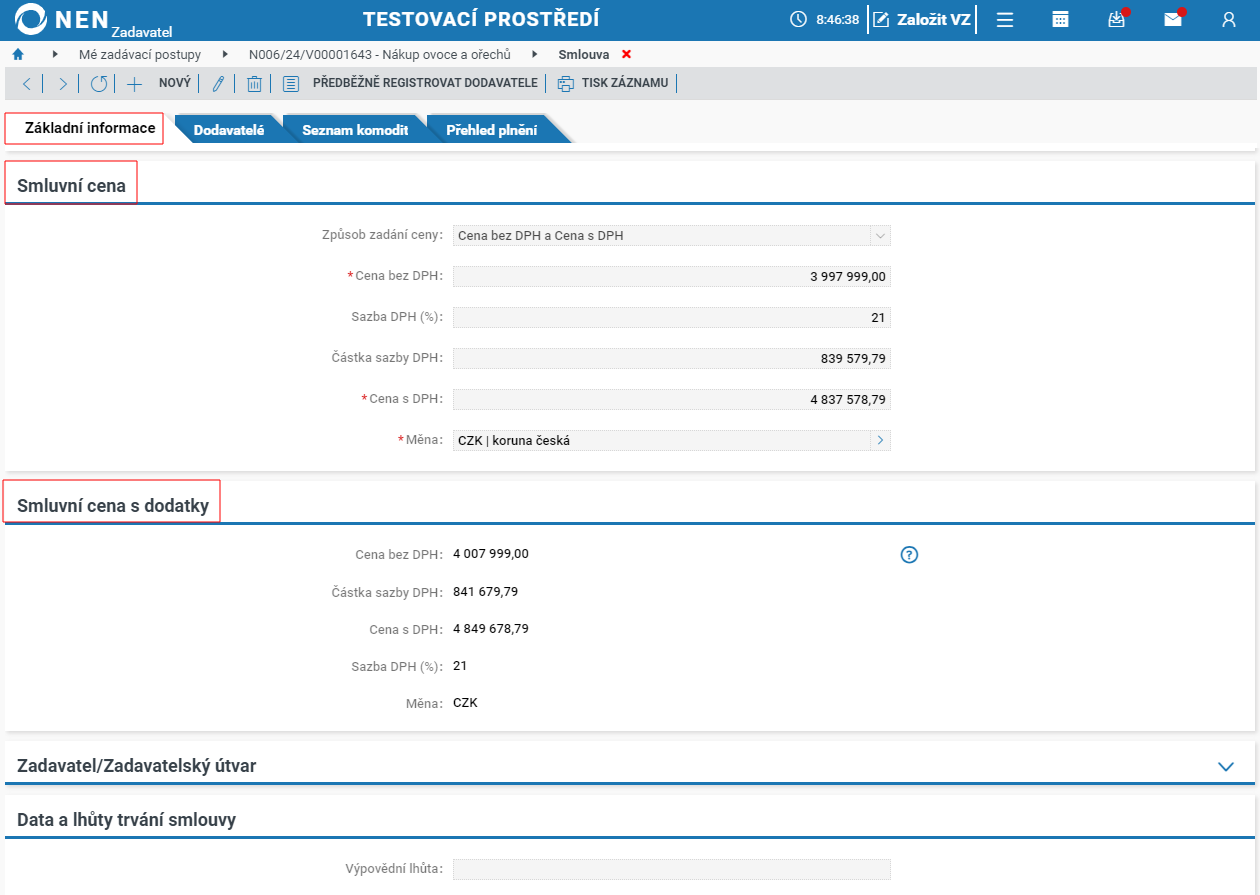Click the next record arrow
The height and width of the screenshot is (895, 1260).
point(62,84)
